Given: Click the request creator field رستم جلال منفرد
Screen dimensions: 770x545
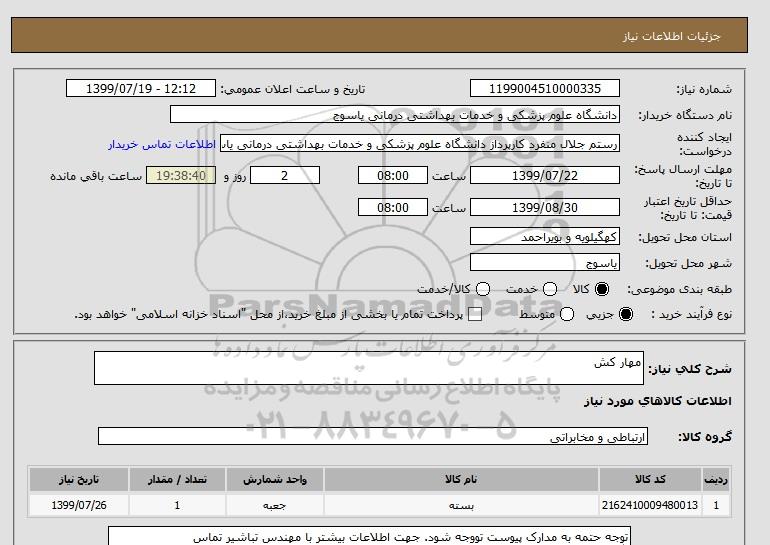Looking at the screenshot, I should click(x=420, y=144).
